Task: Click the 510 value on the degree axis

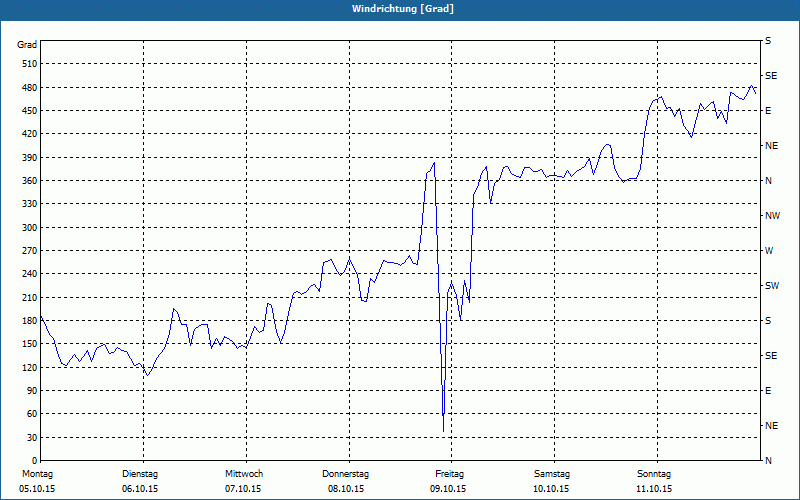Action: point(30,64)
